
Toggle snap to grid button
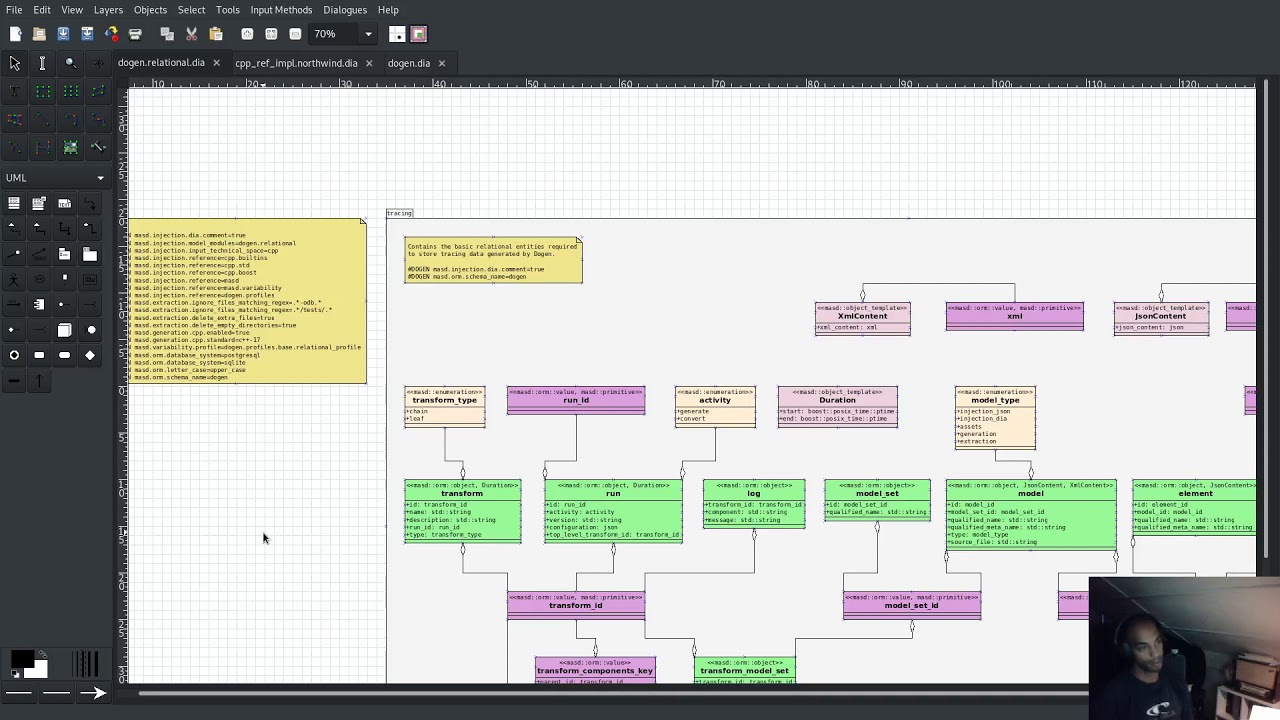click(397, 34)
